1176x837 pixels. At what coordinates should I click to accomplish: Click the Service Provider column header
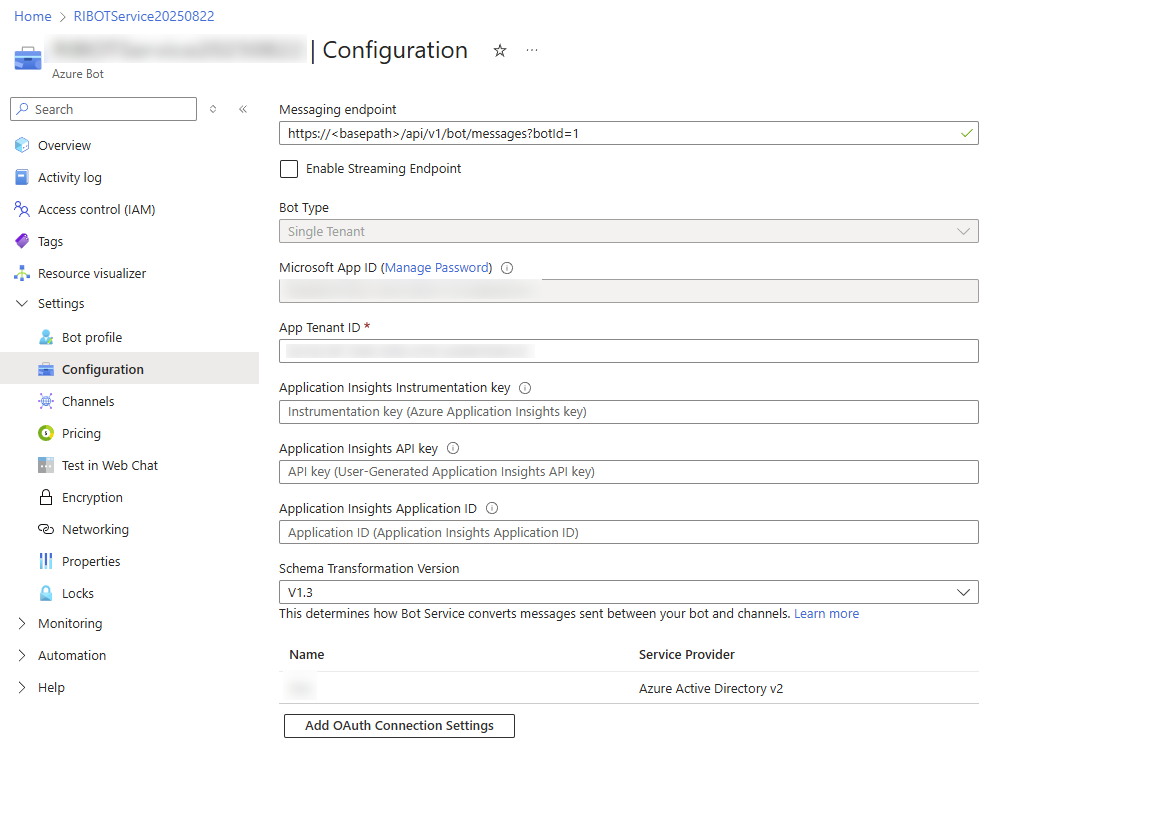tap(687, 655)
